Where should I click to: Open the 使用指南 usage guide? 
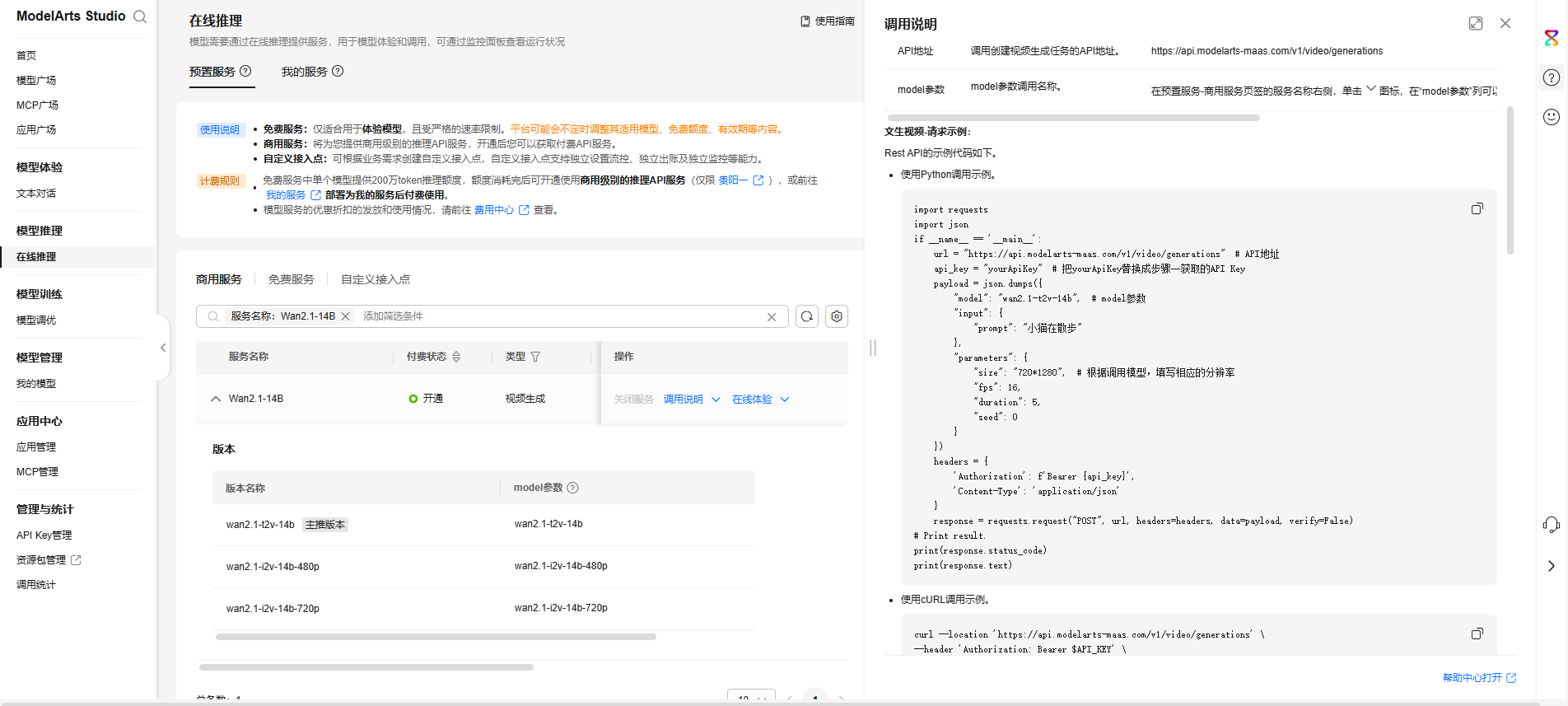(828, 21)
